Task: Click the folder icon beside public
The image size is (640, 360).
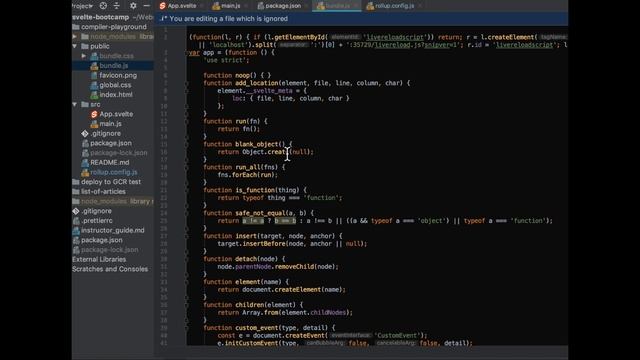Action: pos(85,46)
